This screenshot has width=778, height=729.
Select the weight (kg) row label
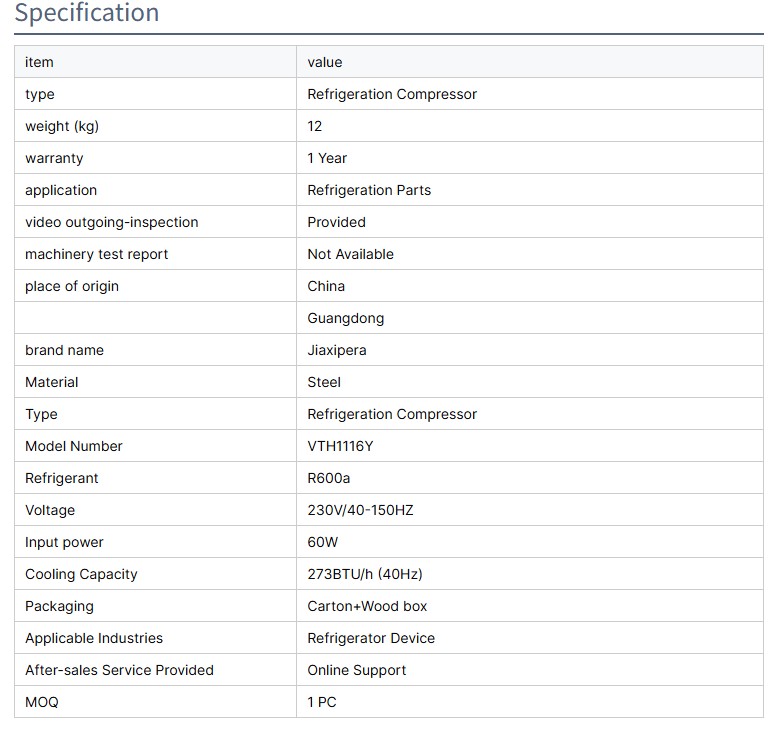pos(62,126)
